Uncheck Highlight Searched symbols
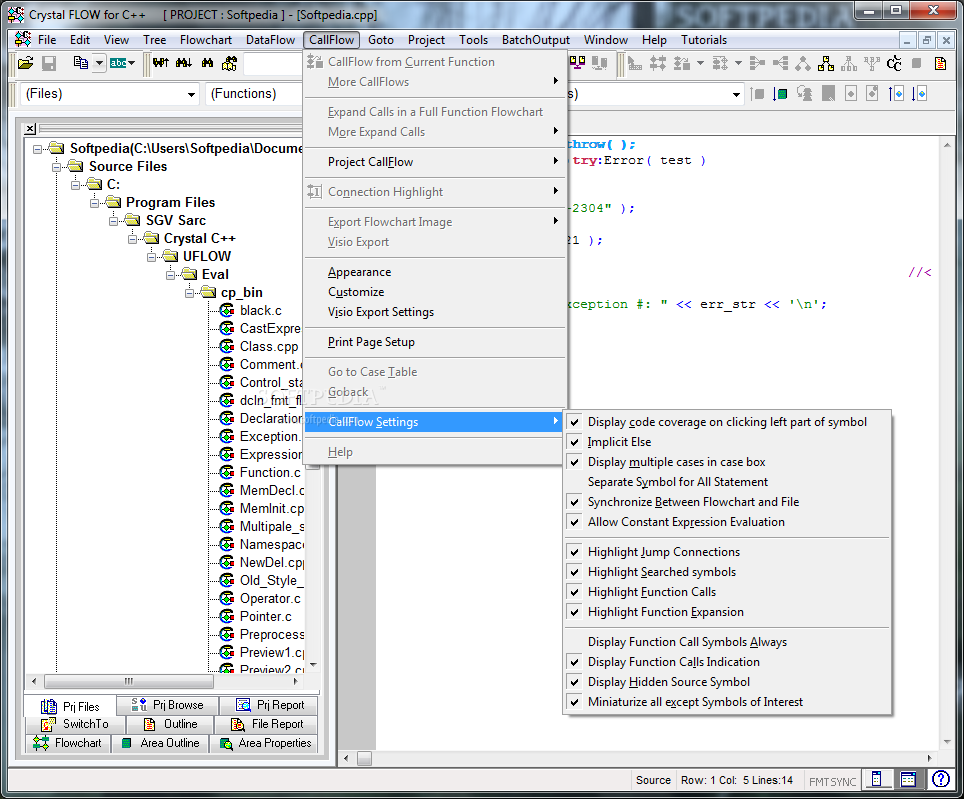 727,572
